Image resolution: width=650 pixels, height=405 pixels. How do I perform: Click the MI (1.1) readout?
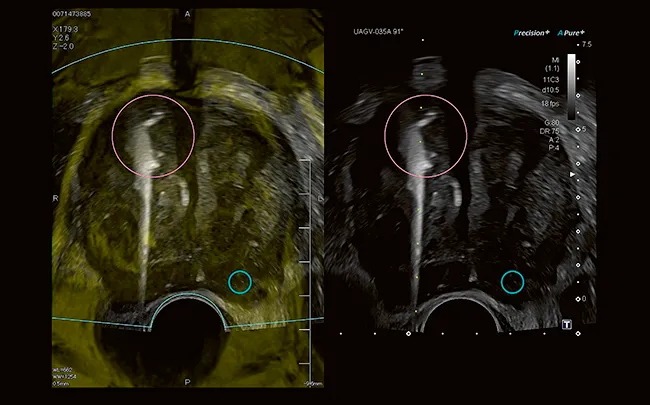click(549, 66)
